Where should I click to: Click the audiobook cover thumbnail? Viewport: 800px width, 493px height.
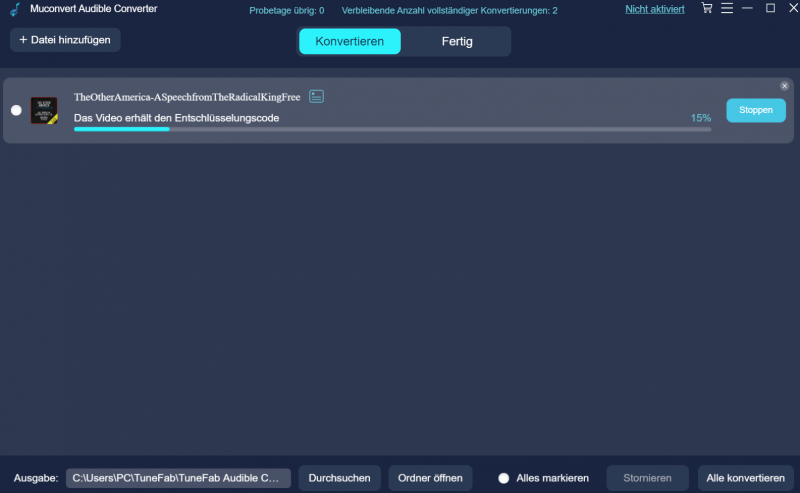[44, 110]
